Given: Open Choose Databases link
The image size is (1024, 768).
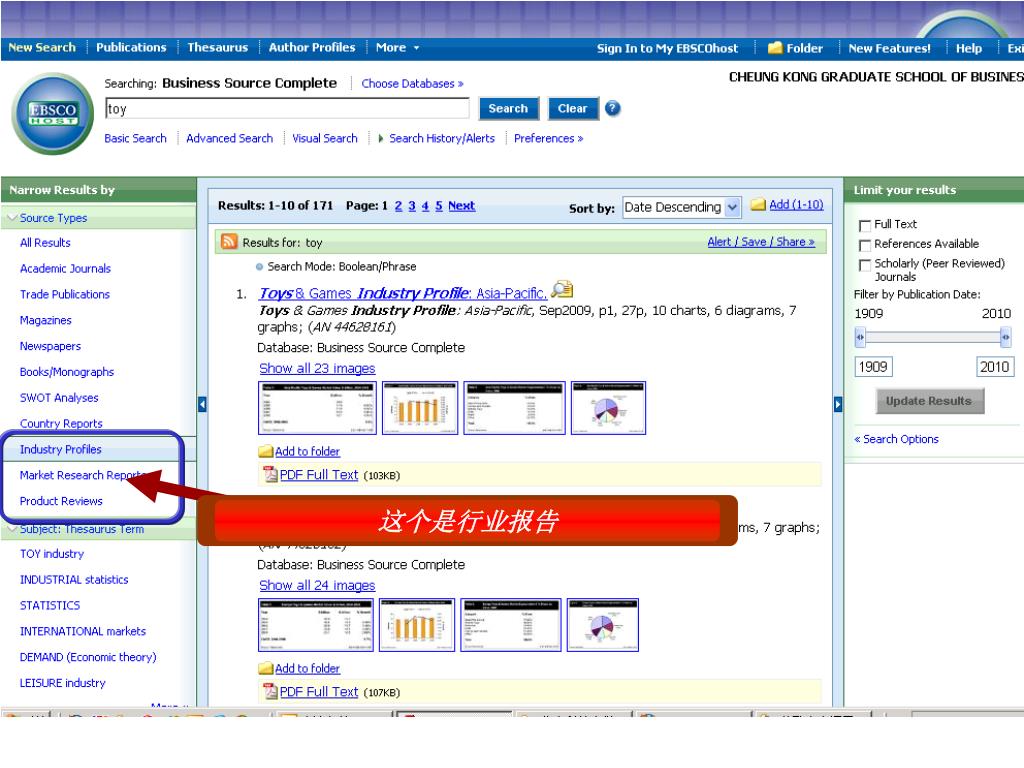Looking at the screenshot, I should pos(412,84).
